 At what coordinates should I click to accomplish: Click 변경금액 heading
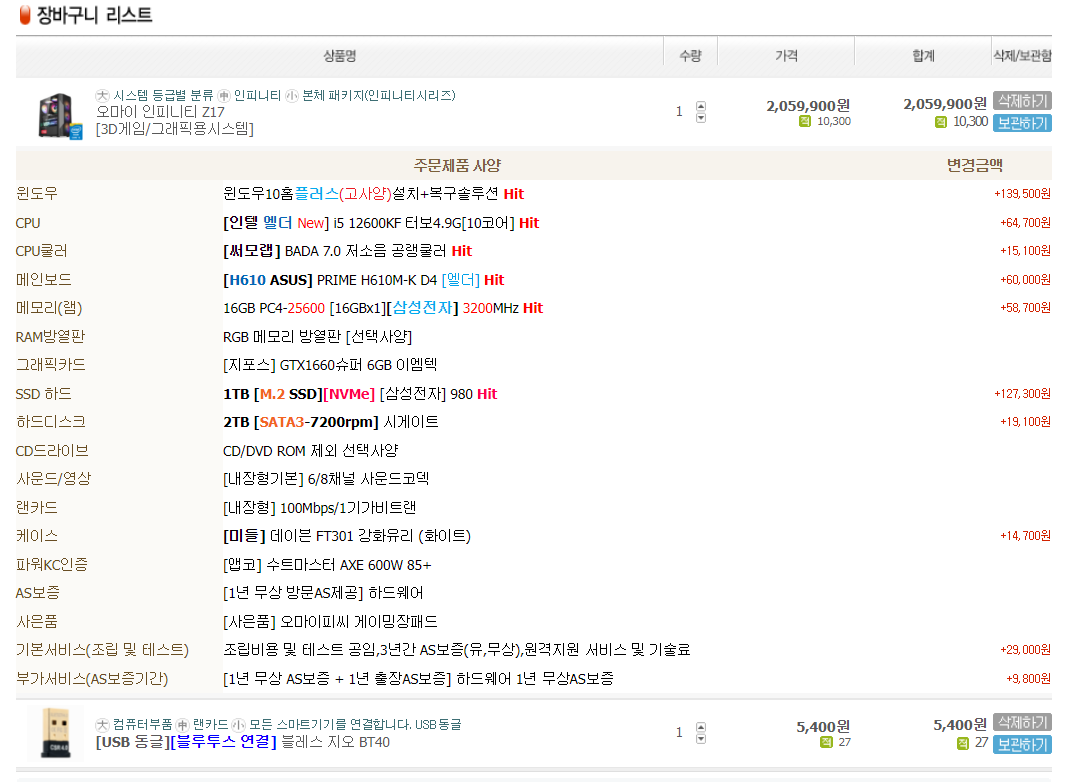point(974,165)
